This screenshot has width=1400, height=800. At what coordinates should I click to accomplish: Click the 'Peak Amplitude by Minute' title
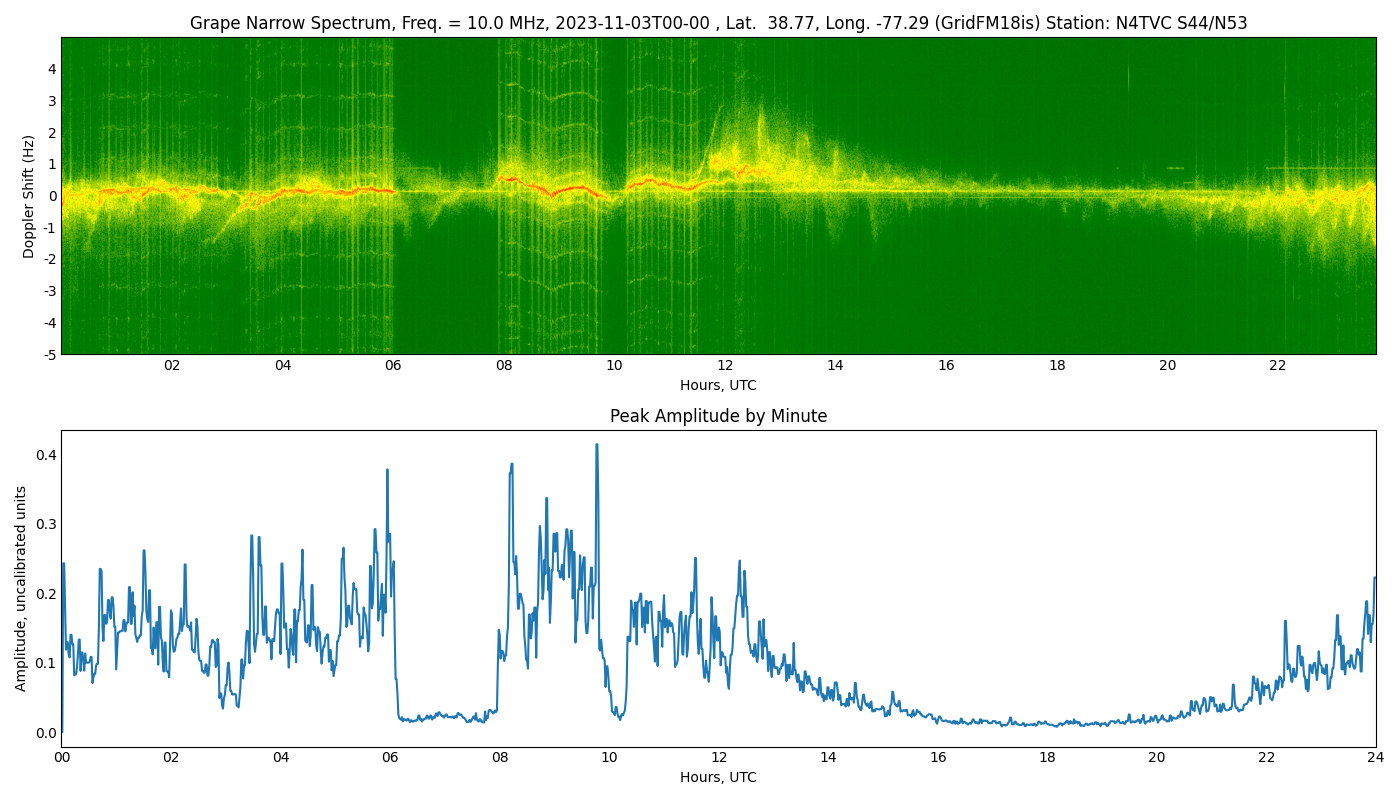pos(718,416)
